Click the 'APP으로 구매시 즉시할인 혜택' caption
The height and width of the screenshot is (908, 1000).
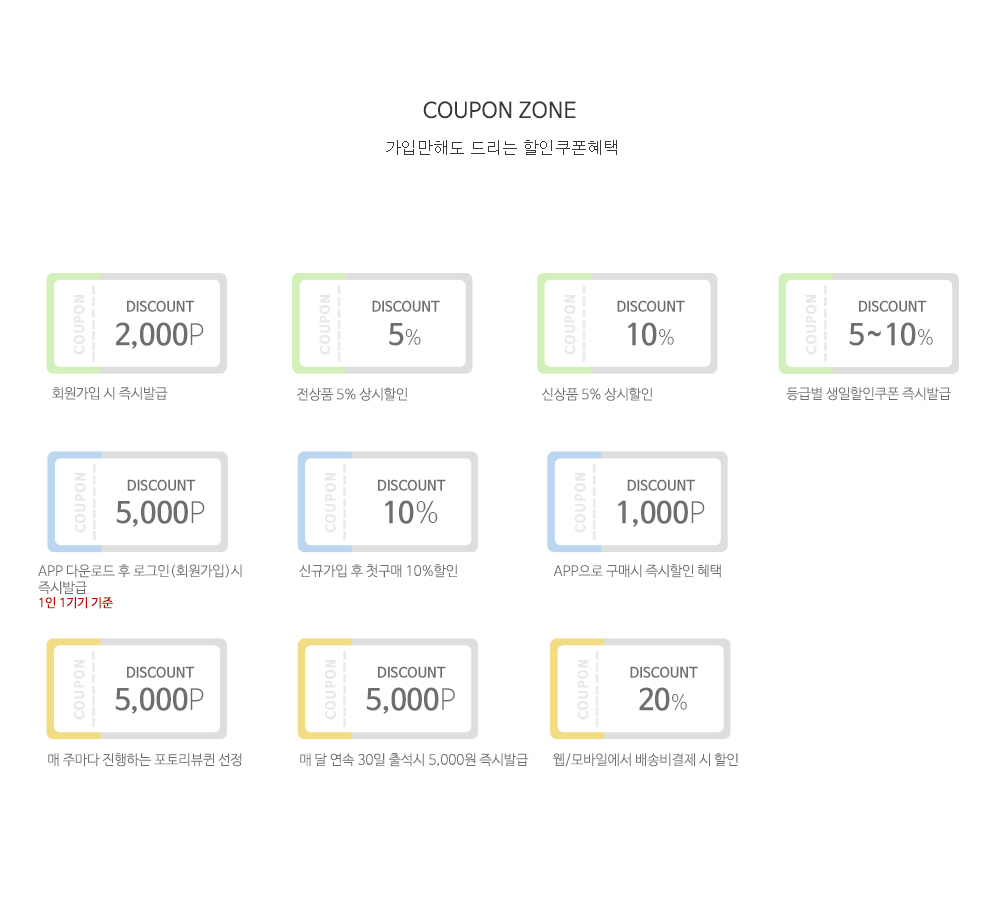637,572
